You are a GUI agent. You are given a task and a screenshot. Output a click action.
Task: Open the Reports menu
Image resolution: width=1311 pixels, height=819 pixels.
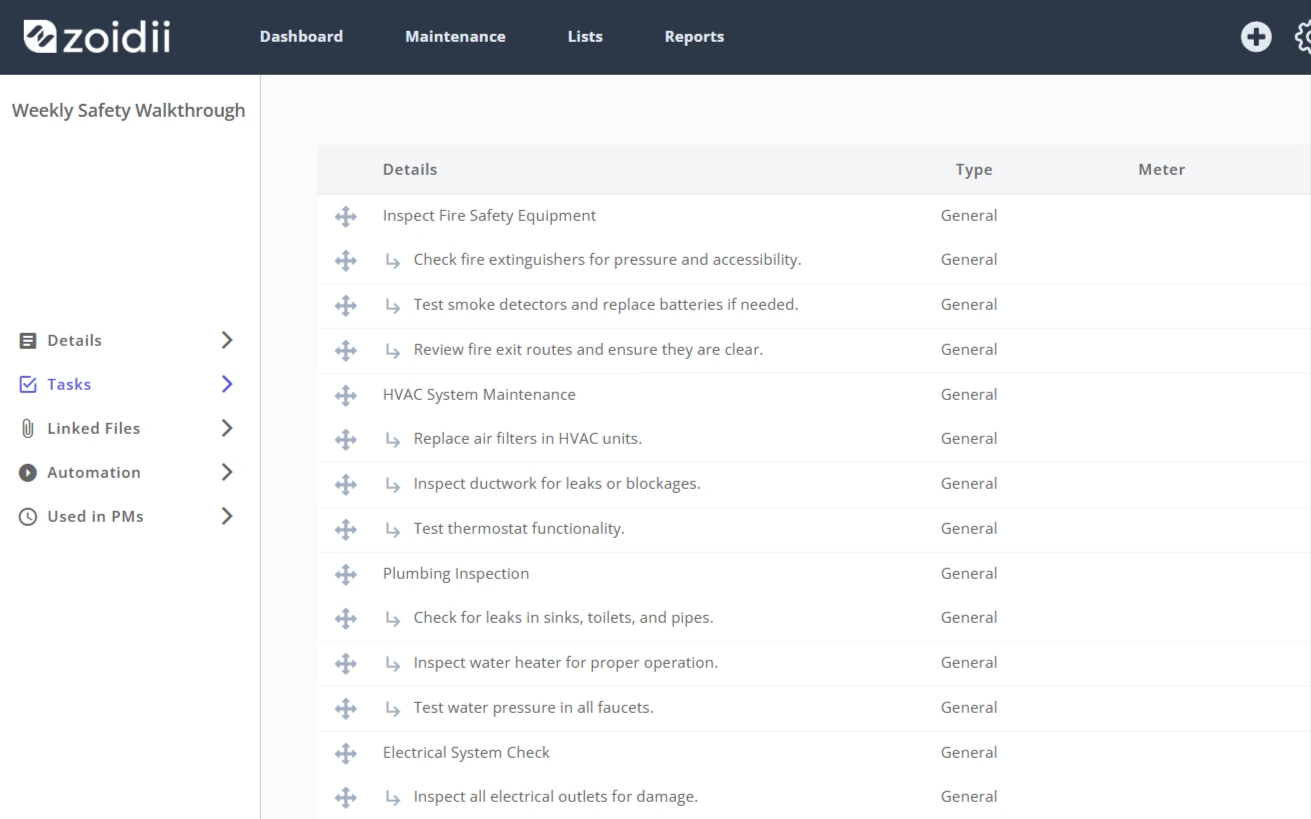coord(694,37)
